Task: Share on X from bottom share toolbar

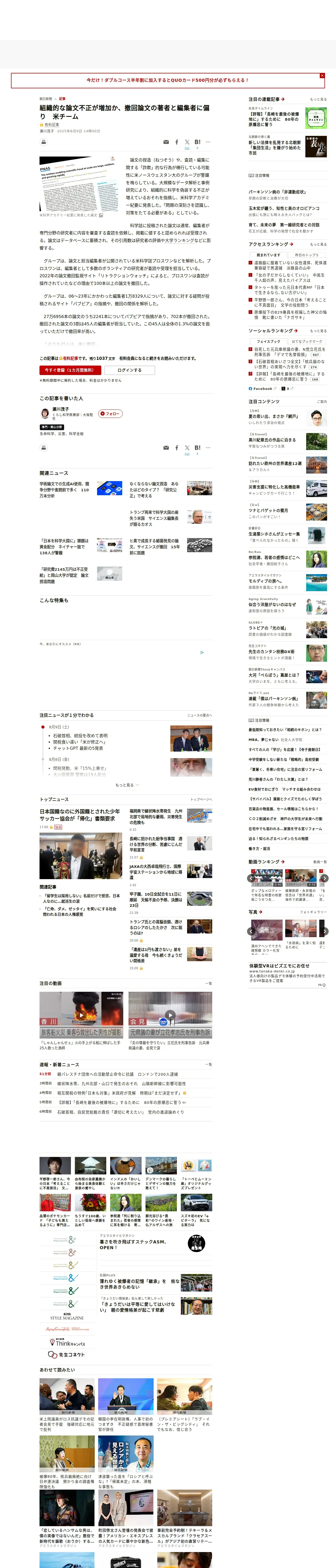Action: [x=187, y=447]
